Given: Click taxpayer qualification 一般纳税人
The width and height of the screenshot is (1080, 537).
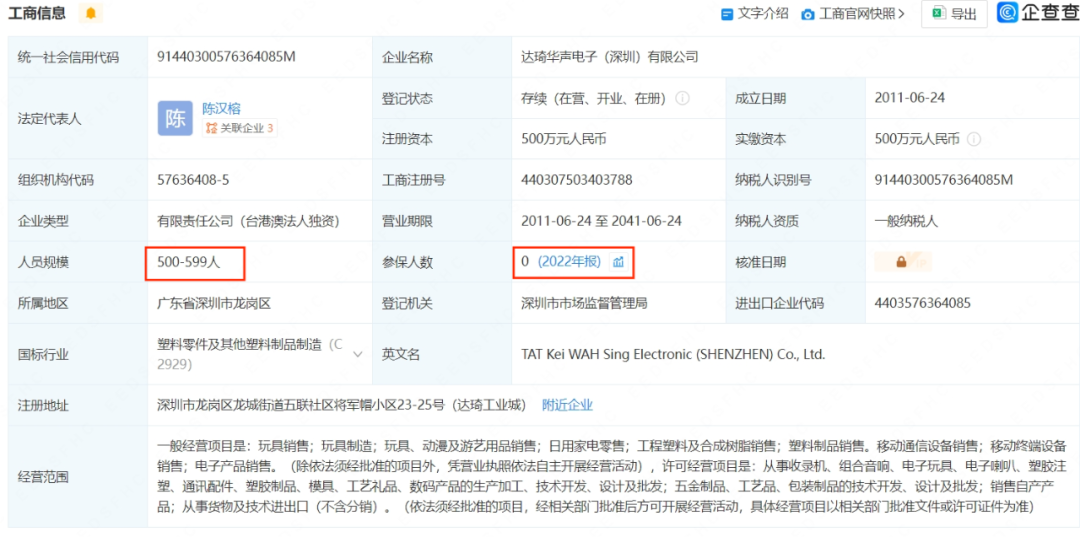Looking at the screenshot, I should 906,221.
